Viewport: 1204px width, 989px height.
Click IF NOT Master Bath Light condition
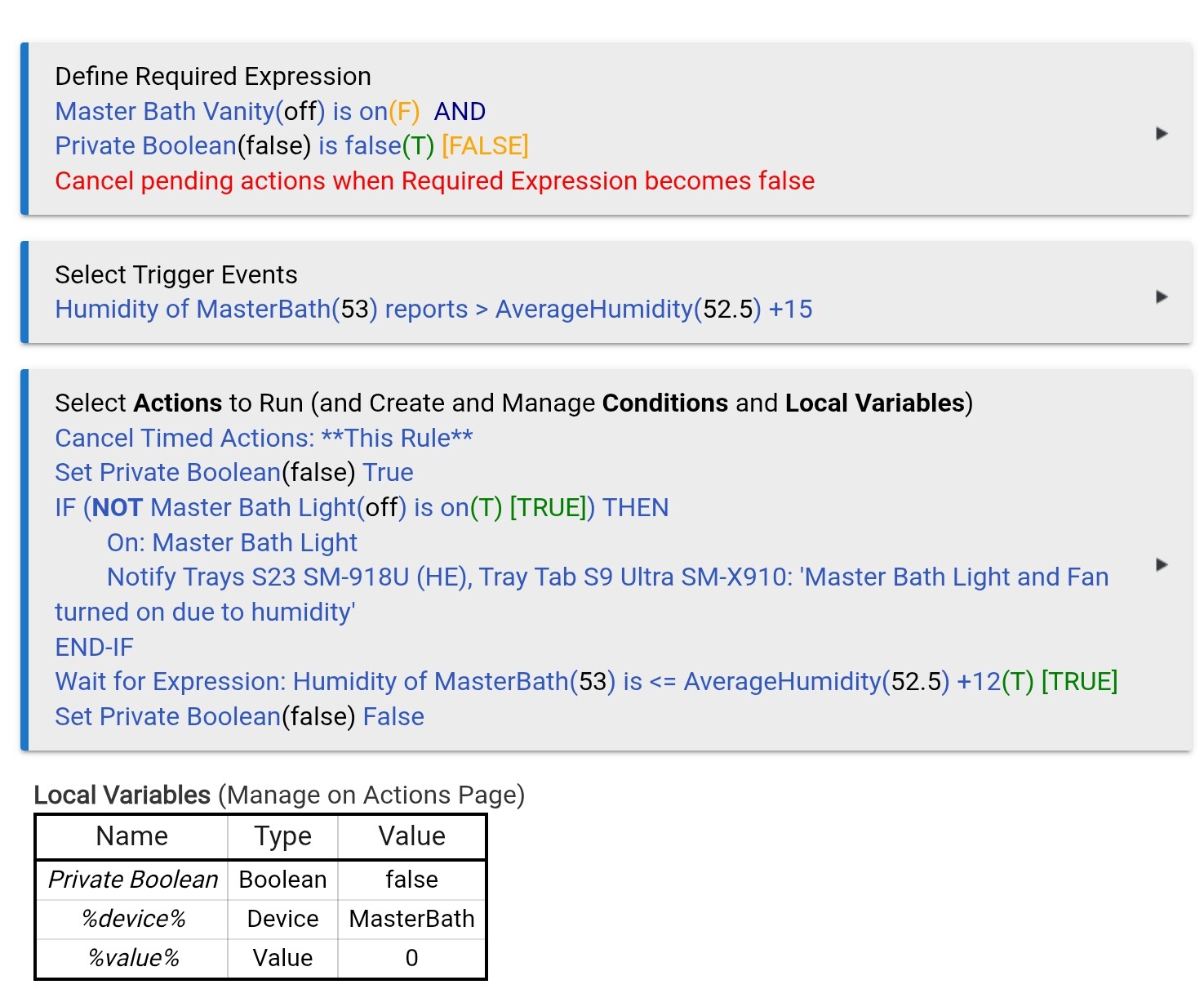(361, 508)
